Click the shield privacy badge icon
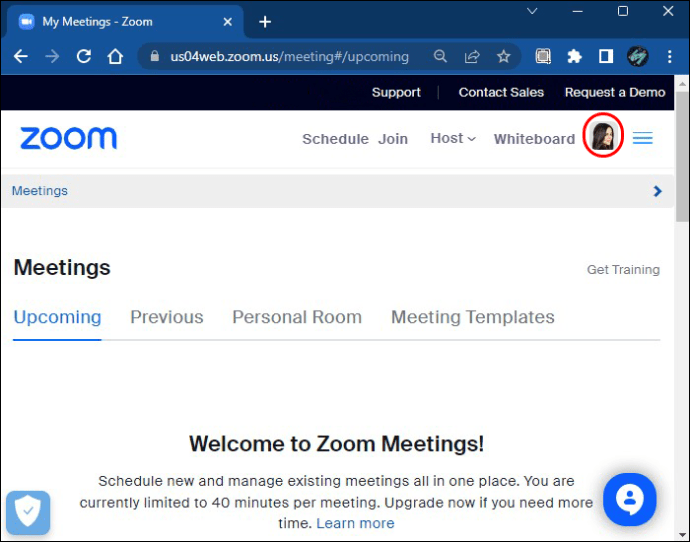 [x=28, y=513]
